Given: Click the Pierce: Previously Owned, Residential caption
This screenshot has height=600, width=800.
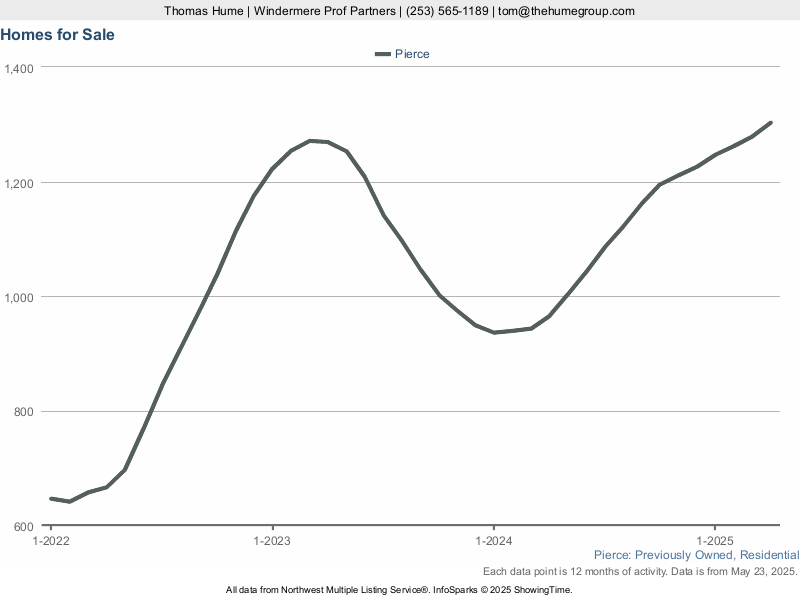Looking at the screenshot, I should (696, 555).
